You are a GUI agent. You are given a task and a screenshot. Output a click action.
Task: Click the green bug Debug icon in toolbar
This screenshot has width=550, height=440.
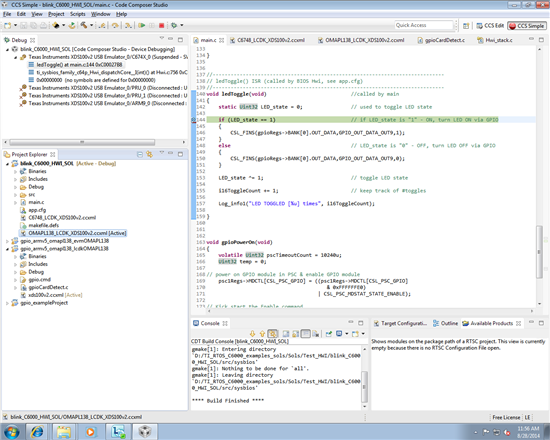coord(174,25)
